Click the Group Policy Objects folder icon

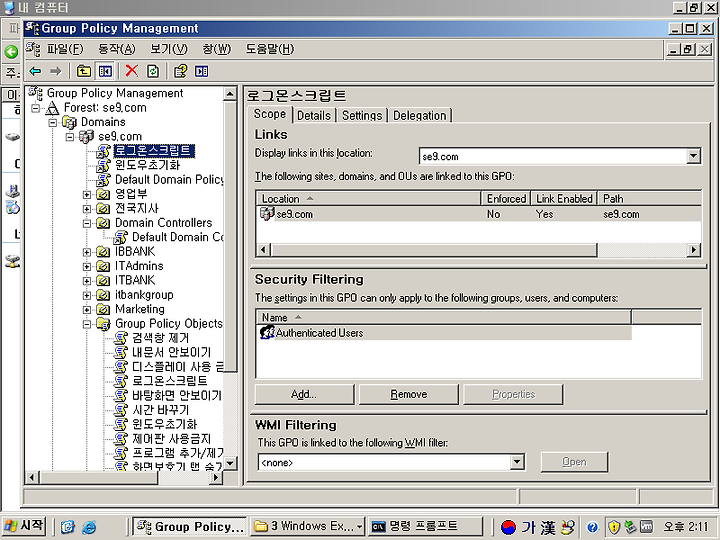(x=103, y=324)
